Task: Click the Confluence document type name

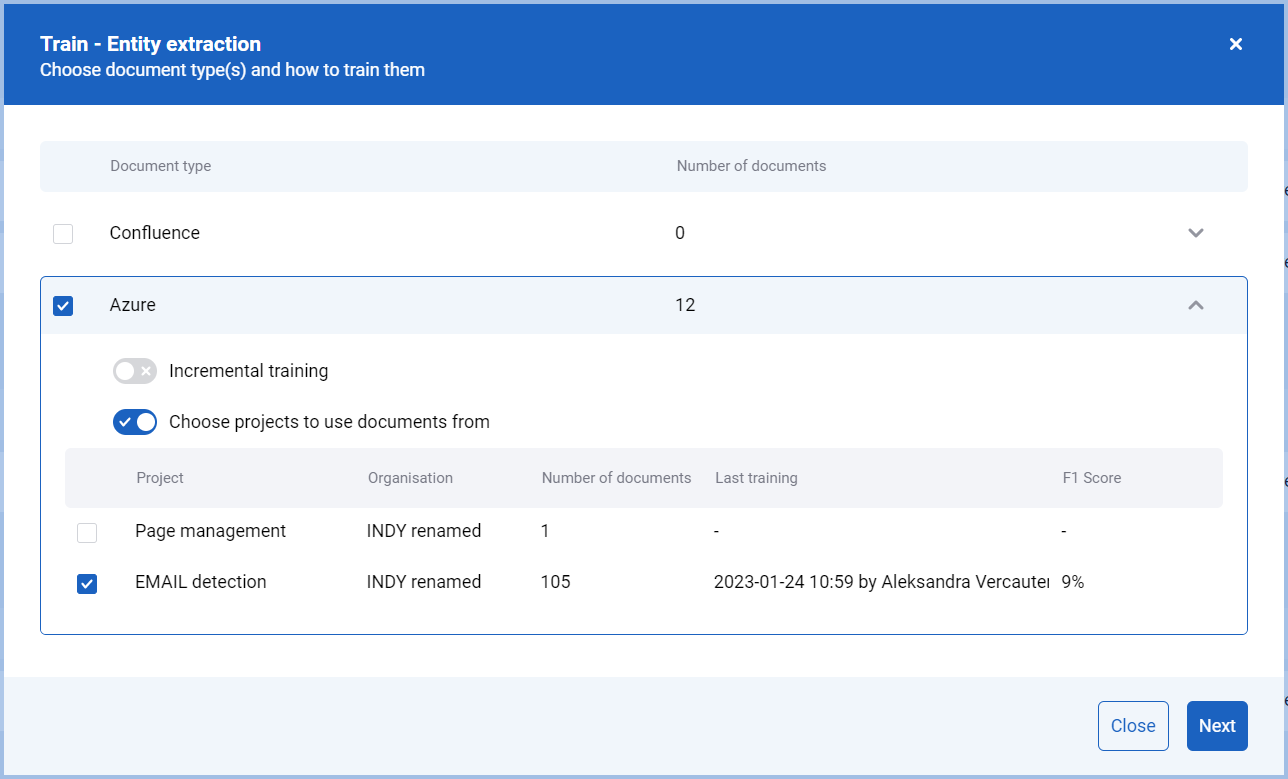Action: point(155,233)
